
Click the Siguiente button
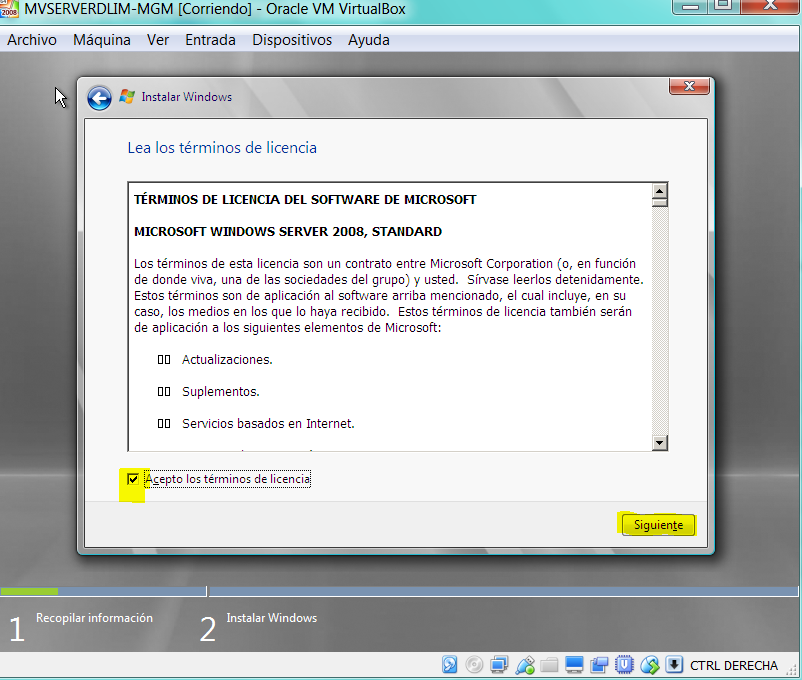[657, 524]
